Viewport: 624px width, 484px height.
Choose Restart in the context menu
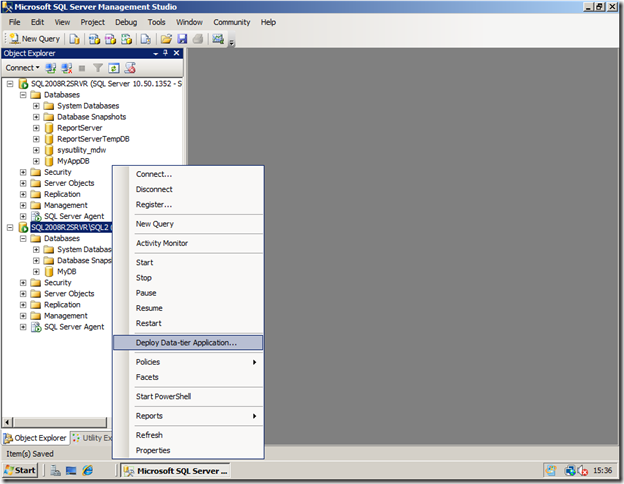[188, 323]
